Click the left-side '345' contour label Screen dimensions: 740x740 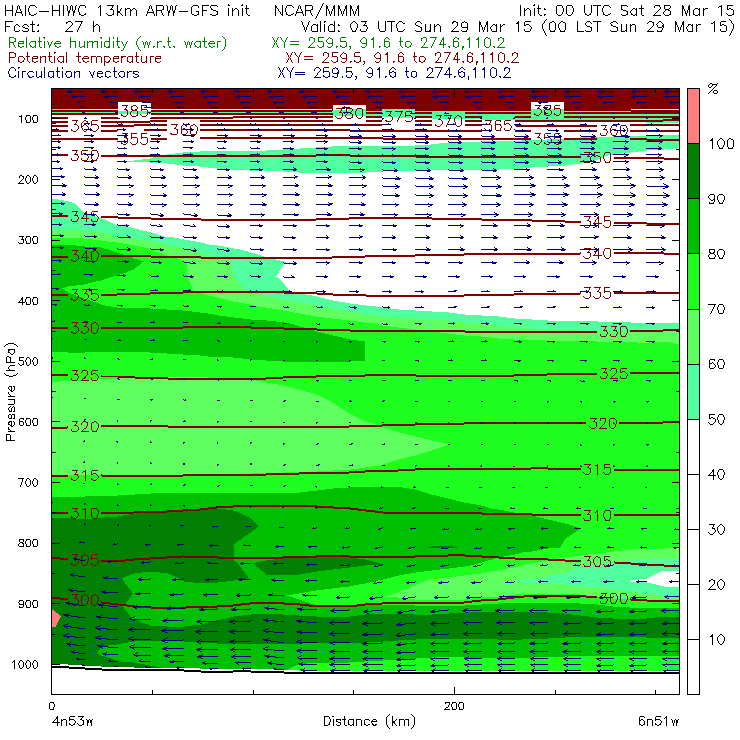click(85, 217)
